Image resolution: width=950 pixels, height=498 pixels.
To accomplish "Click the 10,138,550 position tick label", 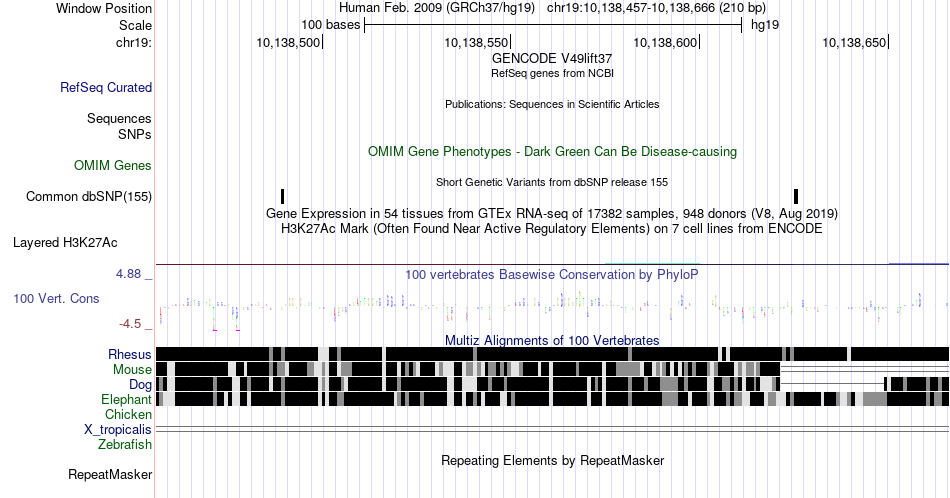I will [476, 42].
